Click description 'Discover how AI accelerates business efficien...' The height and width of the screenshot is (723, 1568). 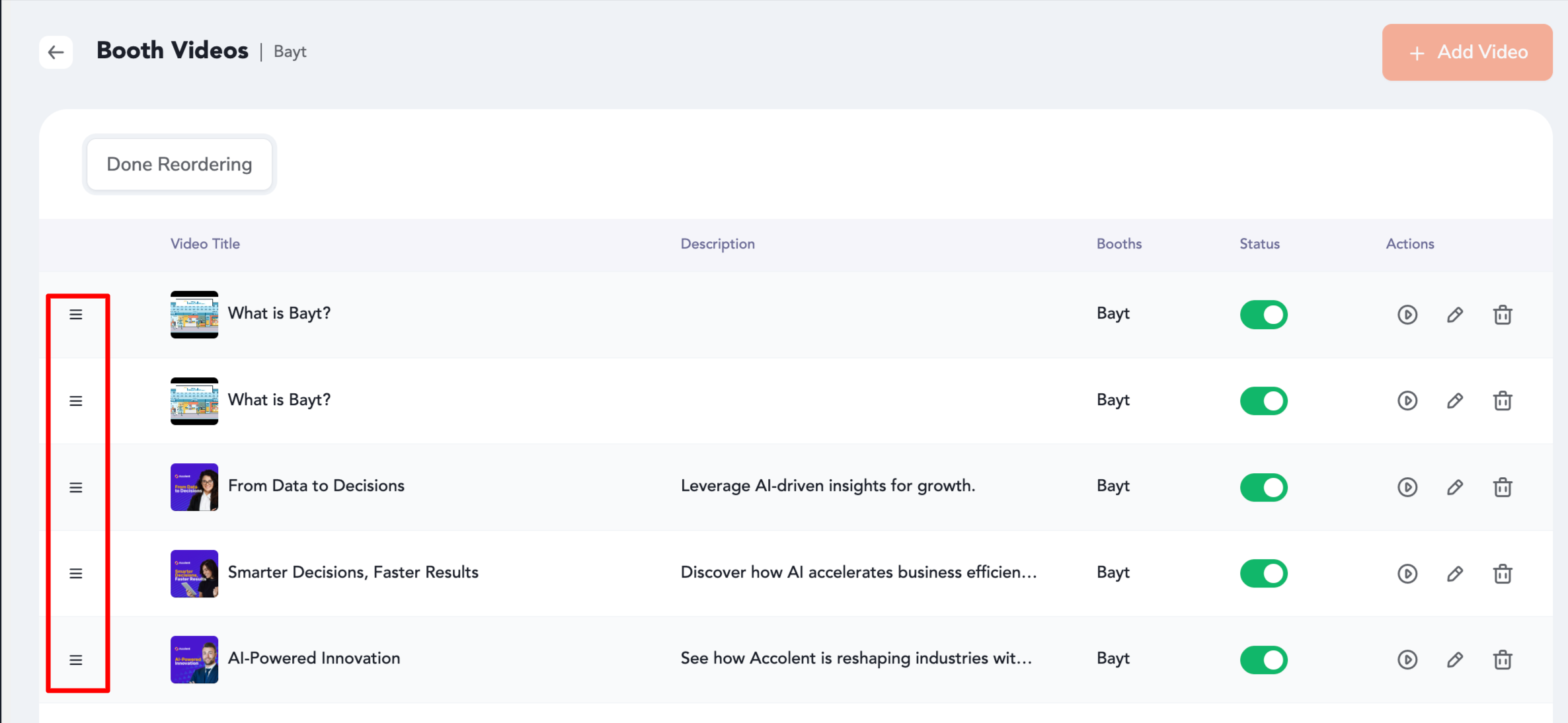click(x=859, y=572)
